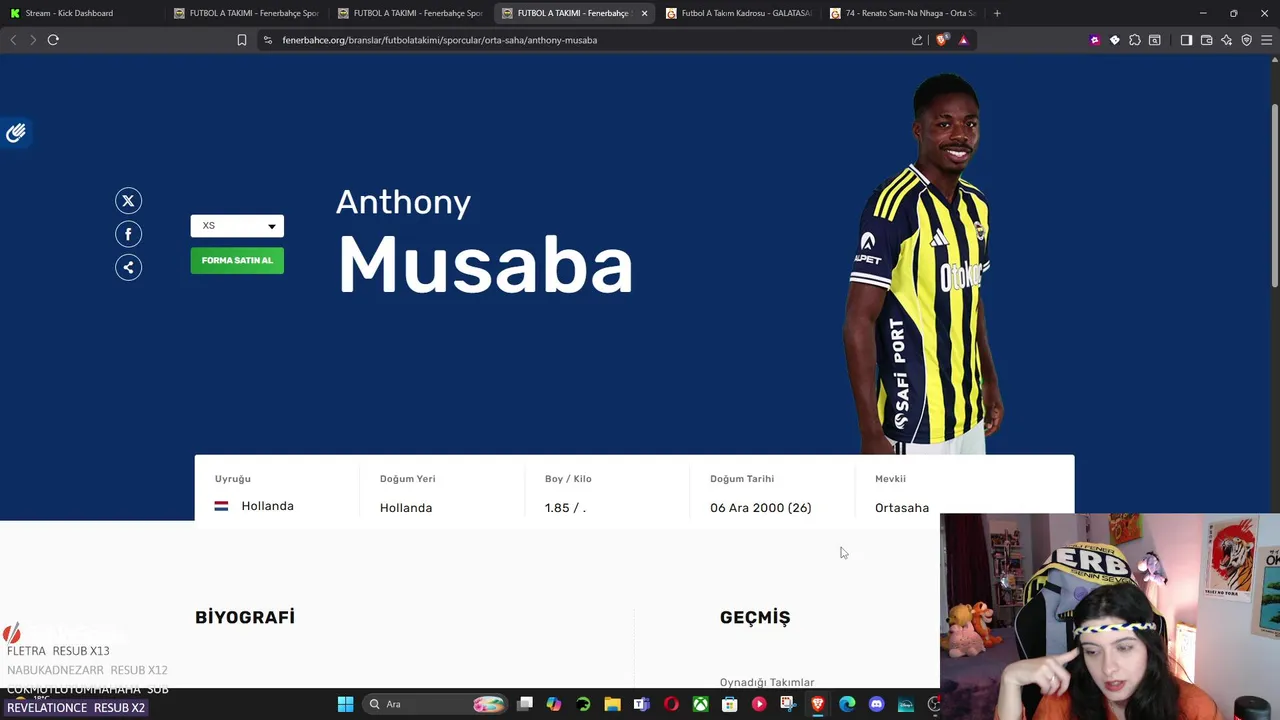Click the address bar URL field
The height and width of the screenshot is (720, 1280).
(x=590, y=40)
